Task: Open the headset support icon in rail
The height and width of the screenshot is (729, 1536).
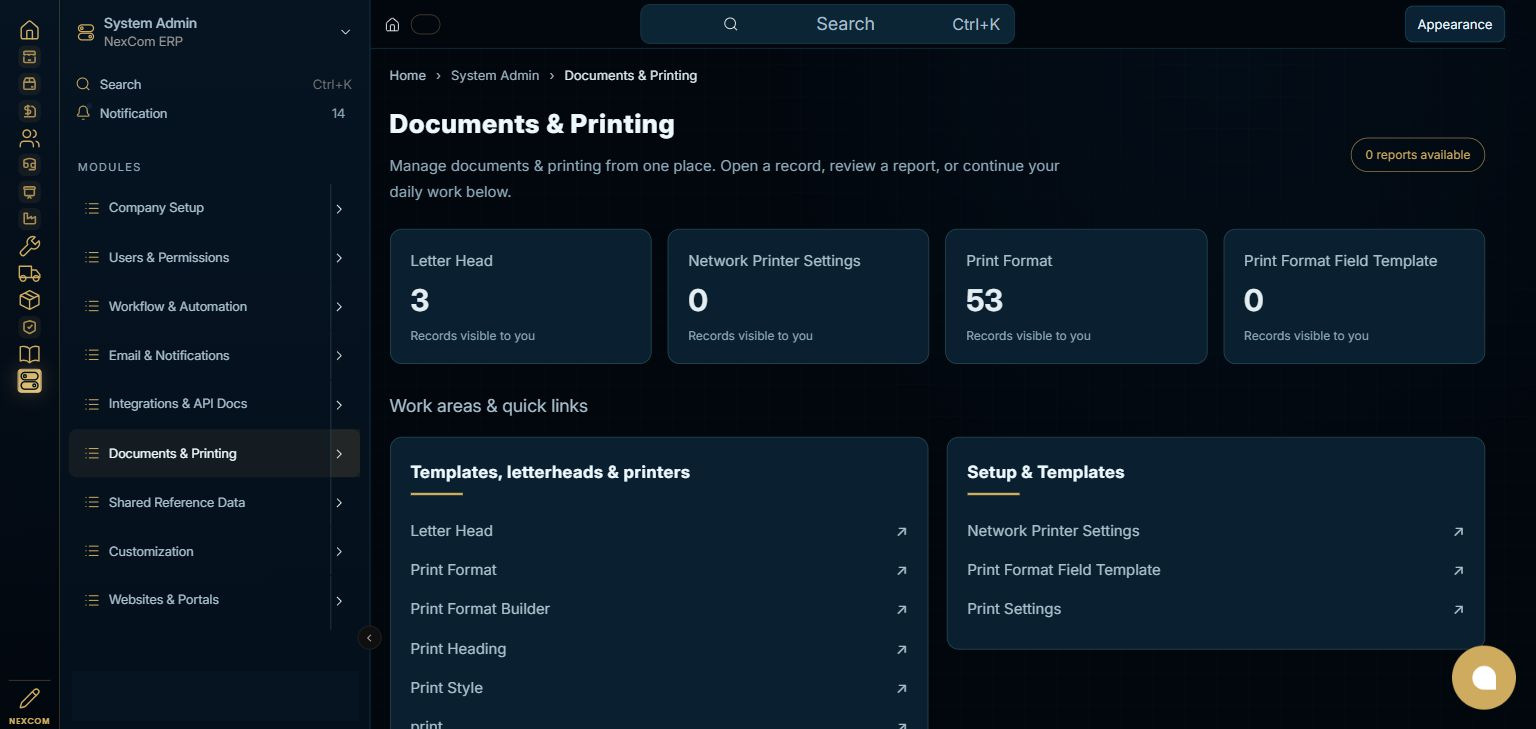Action: click(x=29, y=165)
